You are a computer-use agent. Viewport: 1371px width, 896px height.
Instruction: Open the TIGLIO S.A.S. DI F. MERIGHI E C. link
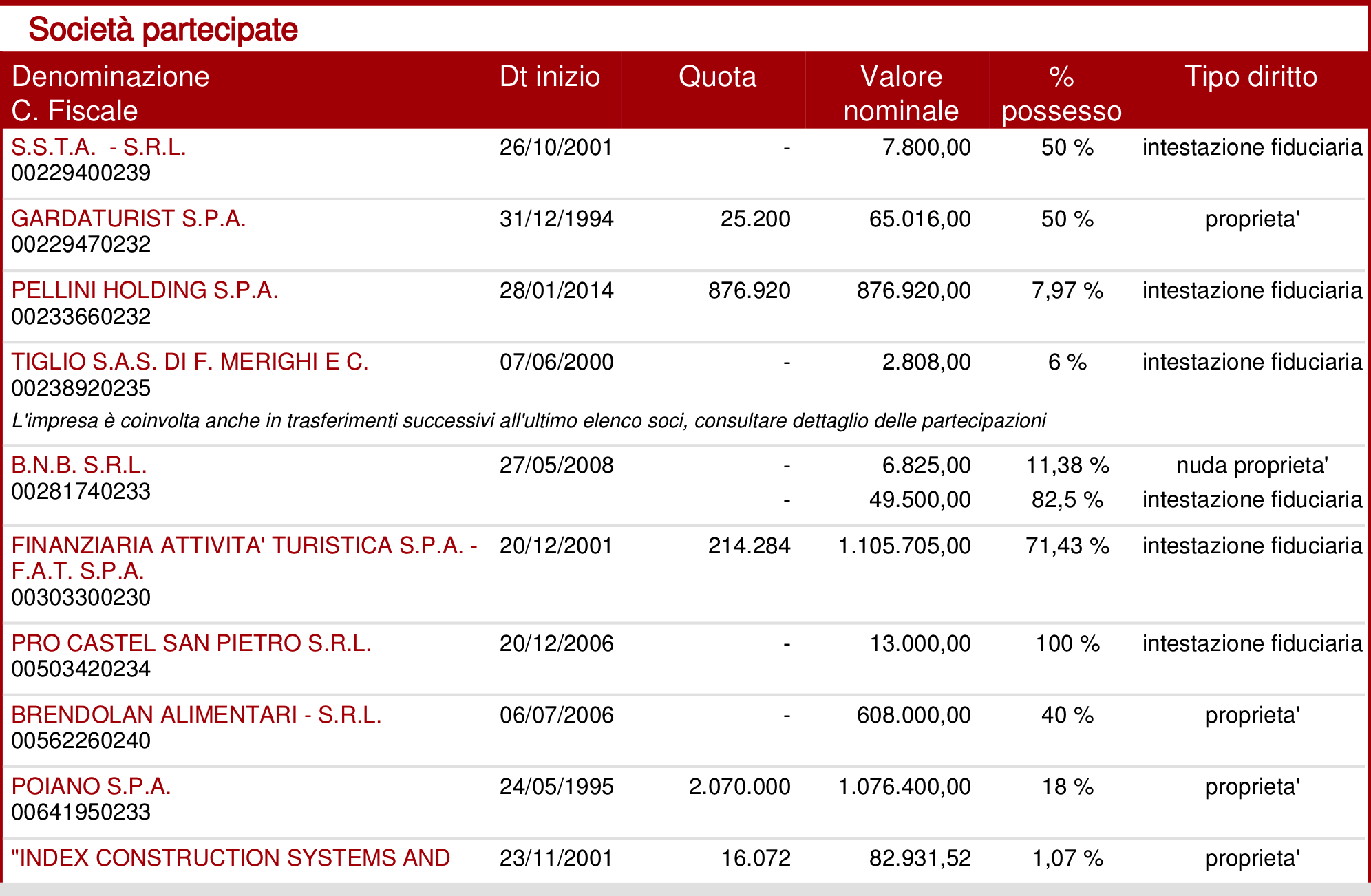point(190,362)
